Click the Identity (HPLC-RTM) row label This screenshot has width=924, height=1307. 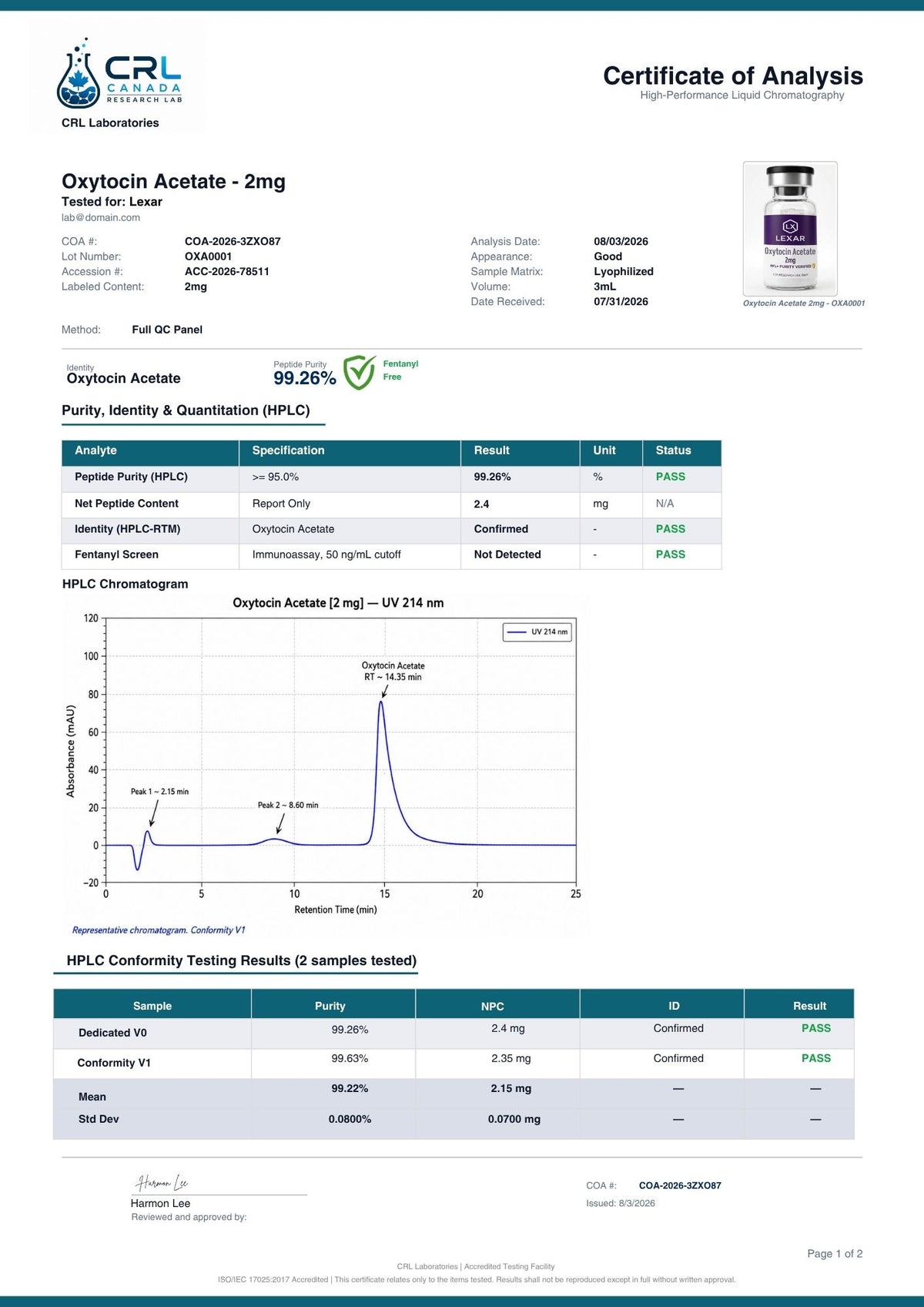(127, 529)
